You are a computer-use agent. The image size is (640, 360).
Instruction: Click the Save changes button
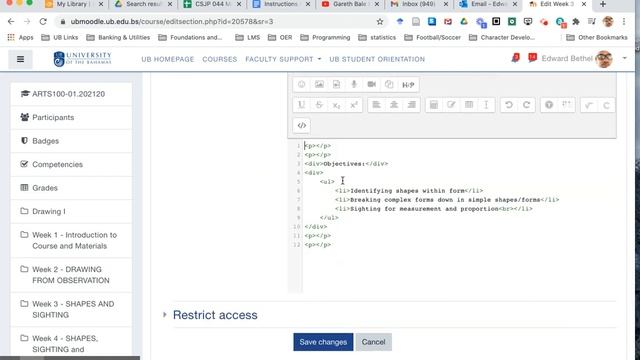coord(323,342)
